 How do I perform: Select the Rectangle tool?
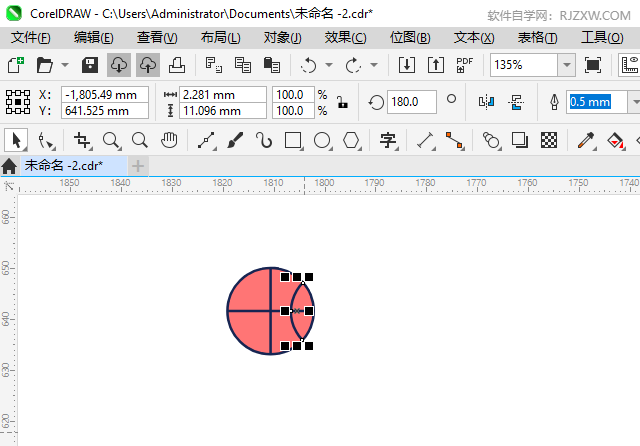(293, 140)
